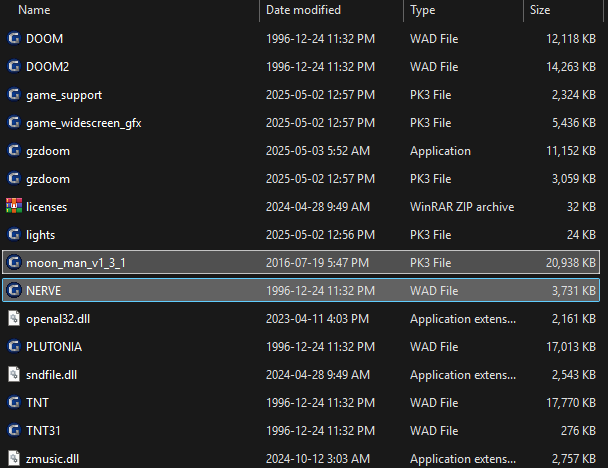The image size is (608, 468).
Task: Click the DOOM2 WAD file icon
Action: (14, 66)
